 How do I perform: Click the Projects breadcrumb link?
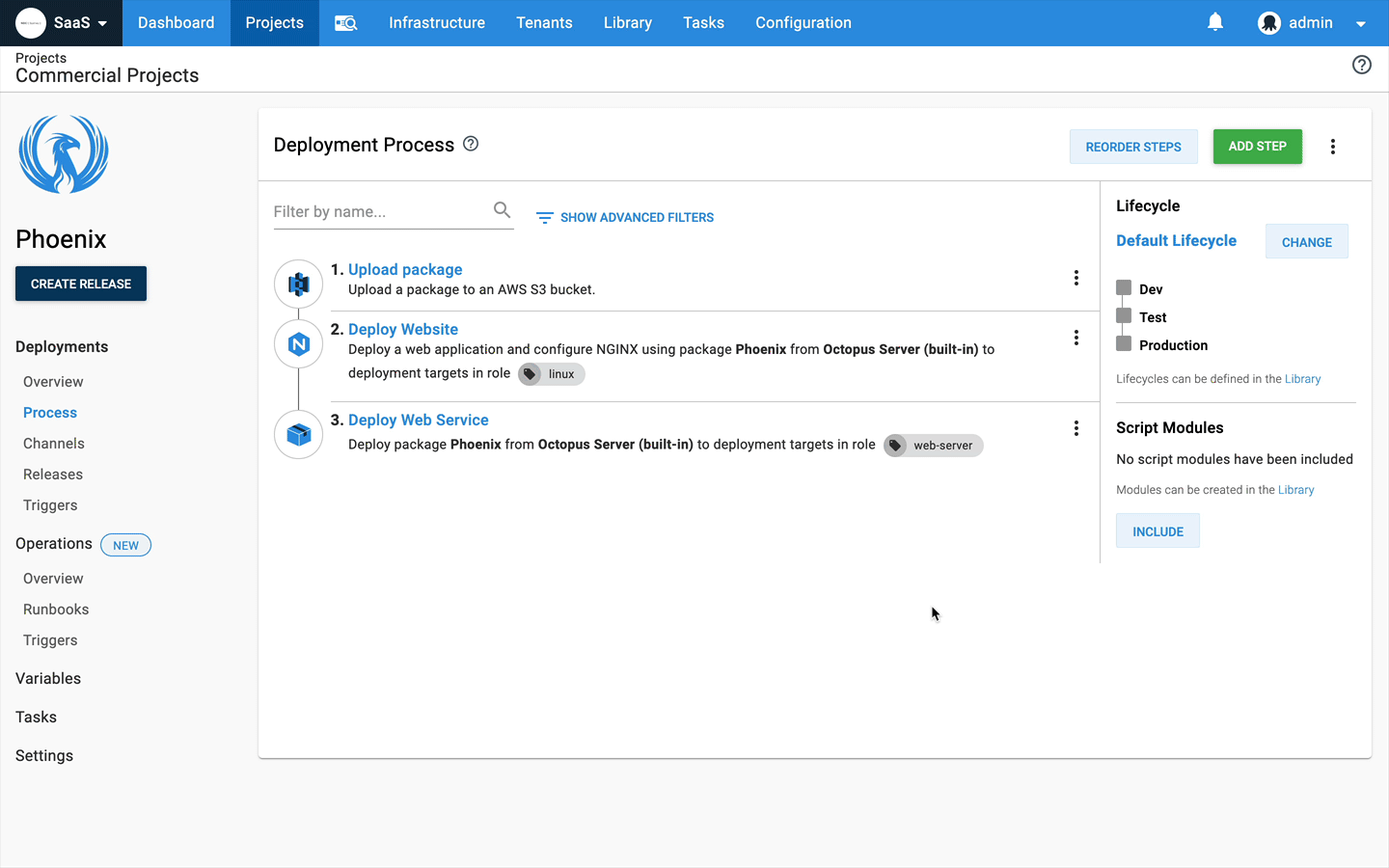click(41, 58)
